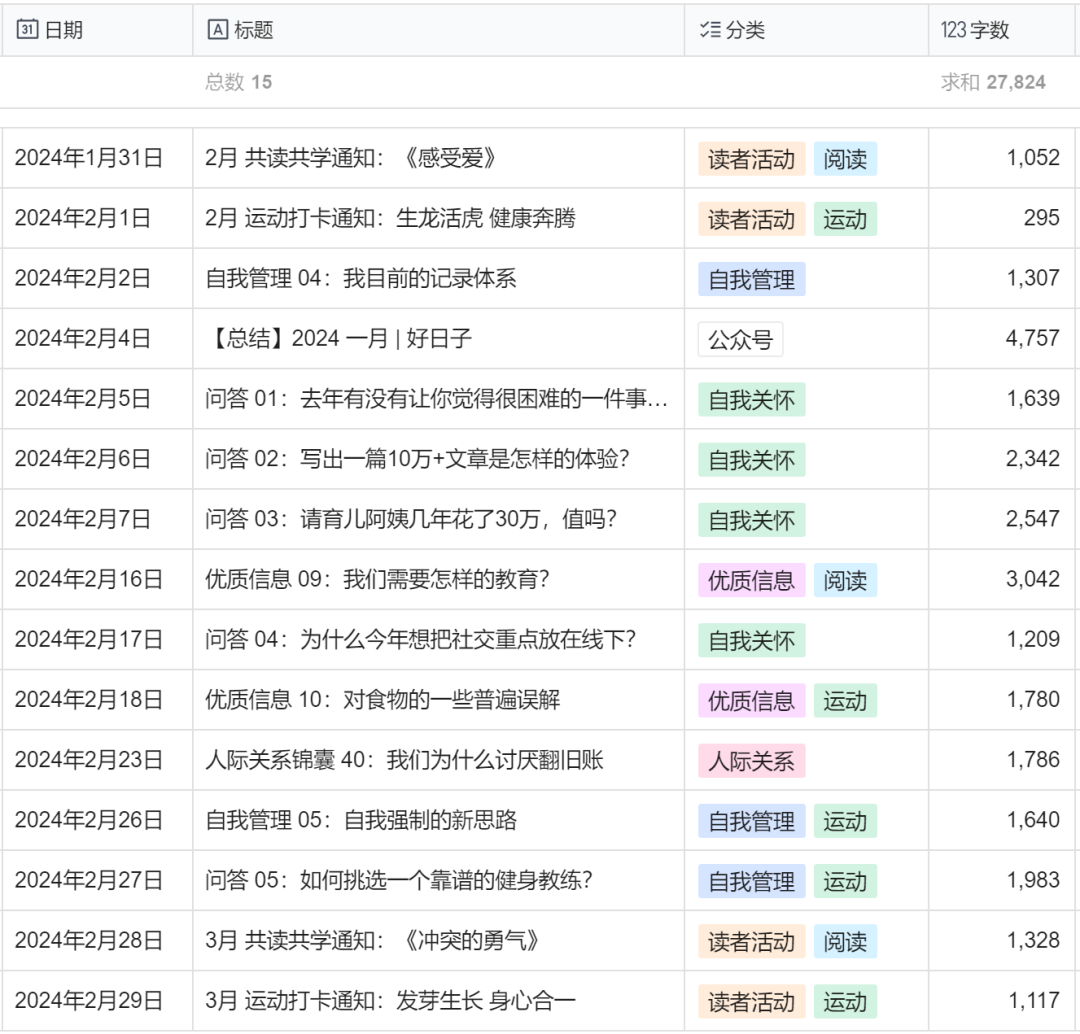Open 问答 04：为什么今年想把社交重点放在线下？
Viewport: 1080px width, 1034px height.
click(x=420, y=640)
